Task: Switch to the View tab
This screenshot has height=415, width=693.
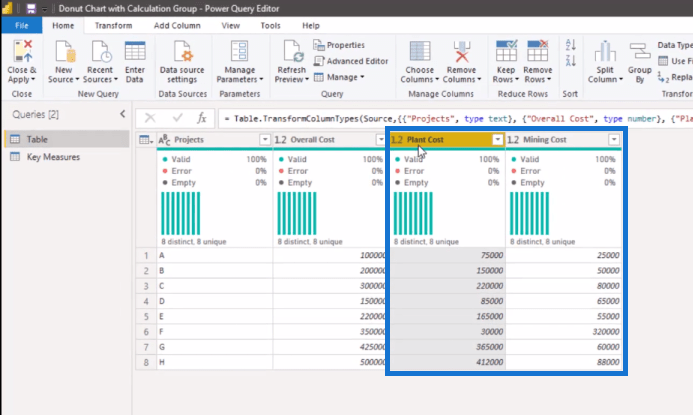Action: [x=230, y=26]
